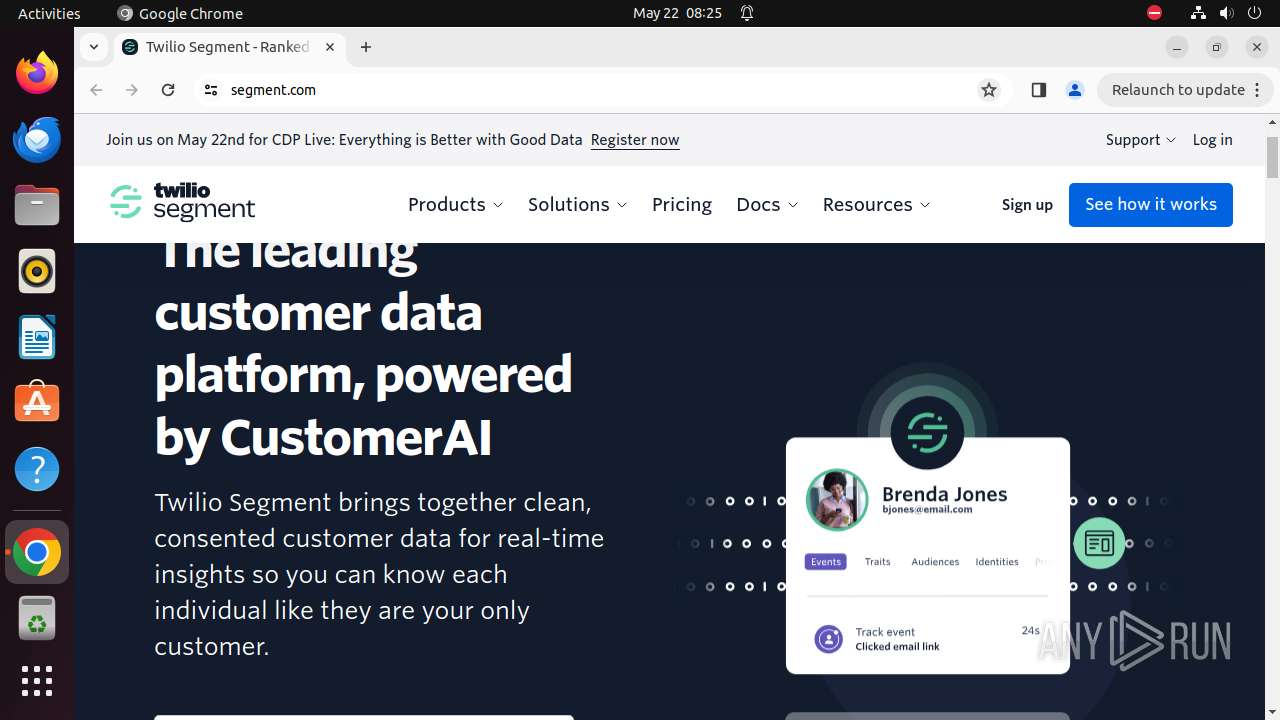Open the Pricing page
The width and height of the screenshot is (1280, 720).
pyautogui.click(x=682, y=204)
